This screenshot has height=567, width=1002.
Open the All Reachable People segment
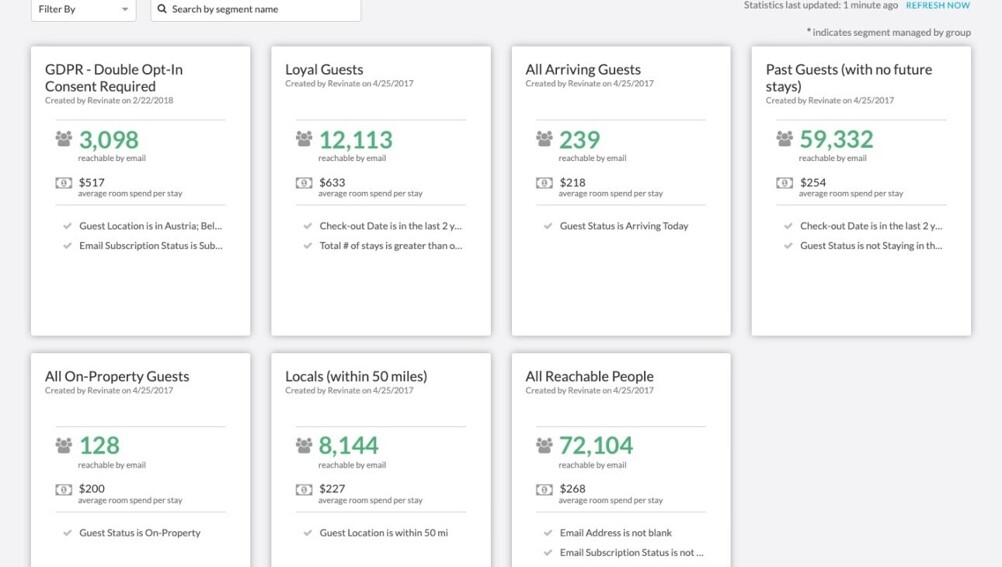tap(589, 376)
